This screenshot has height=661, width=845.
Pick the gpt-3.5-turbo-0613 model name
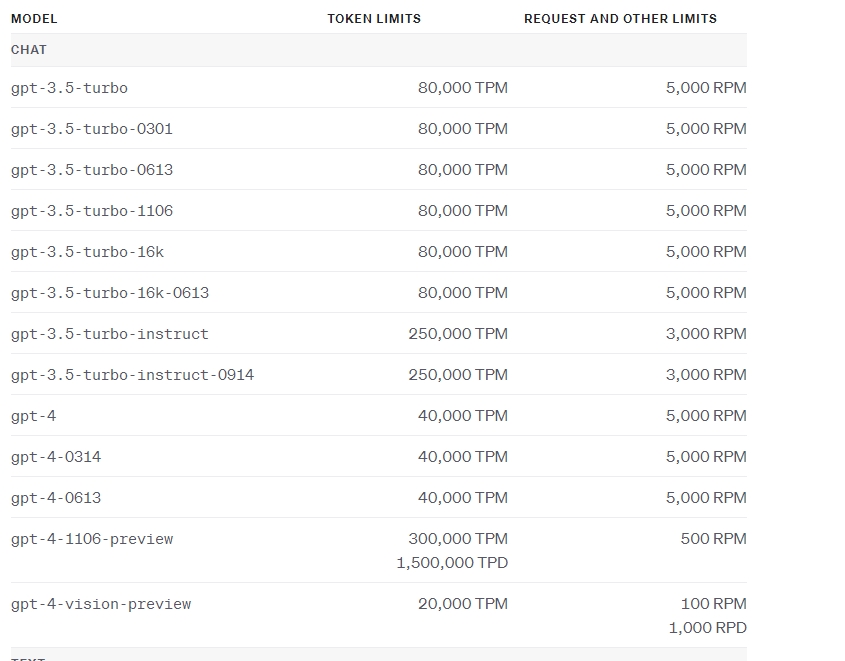[x=92, y=170]
